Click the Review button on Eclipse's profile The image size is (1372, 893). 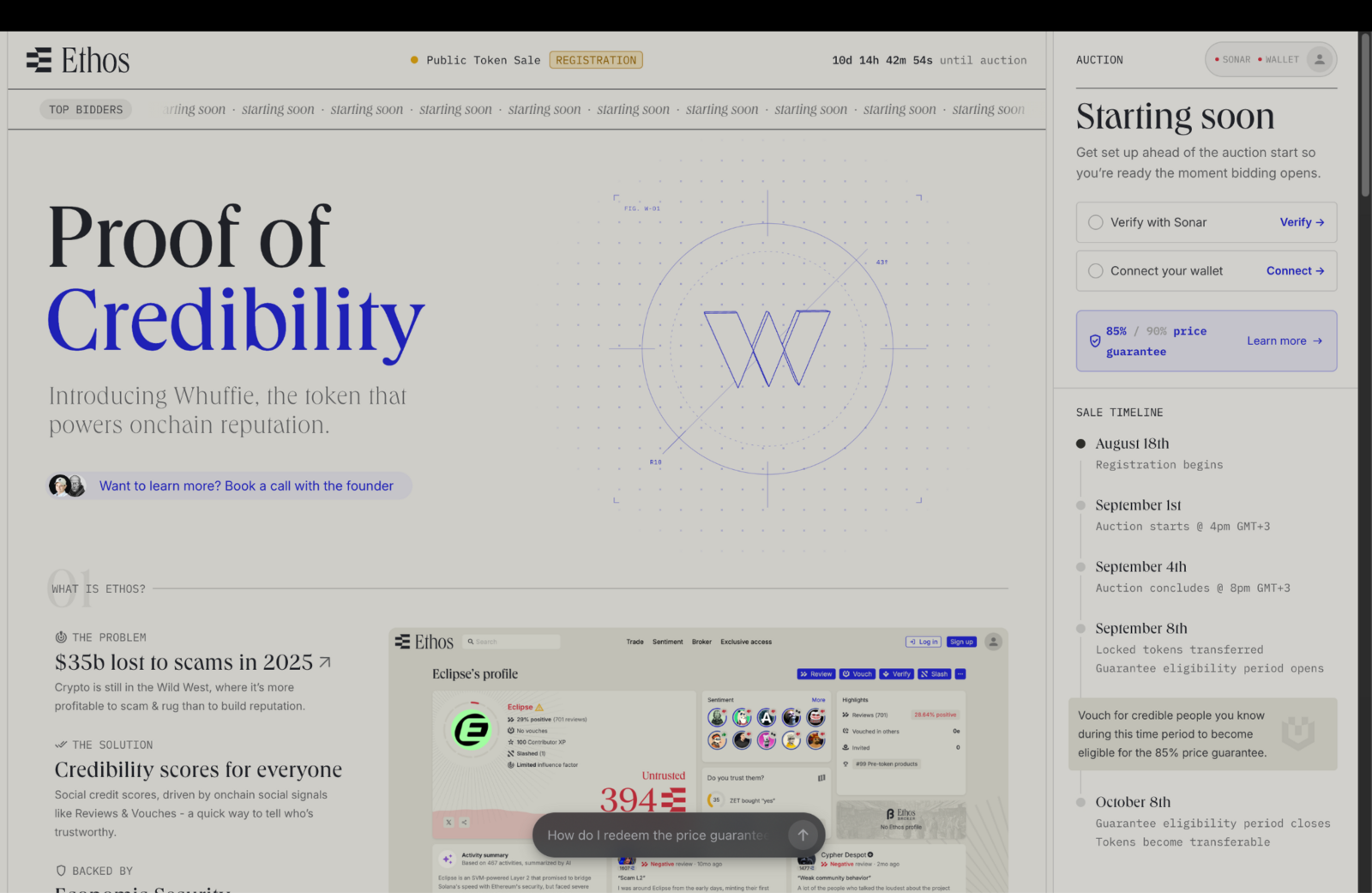(x=815, y=674)
